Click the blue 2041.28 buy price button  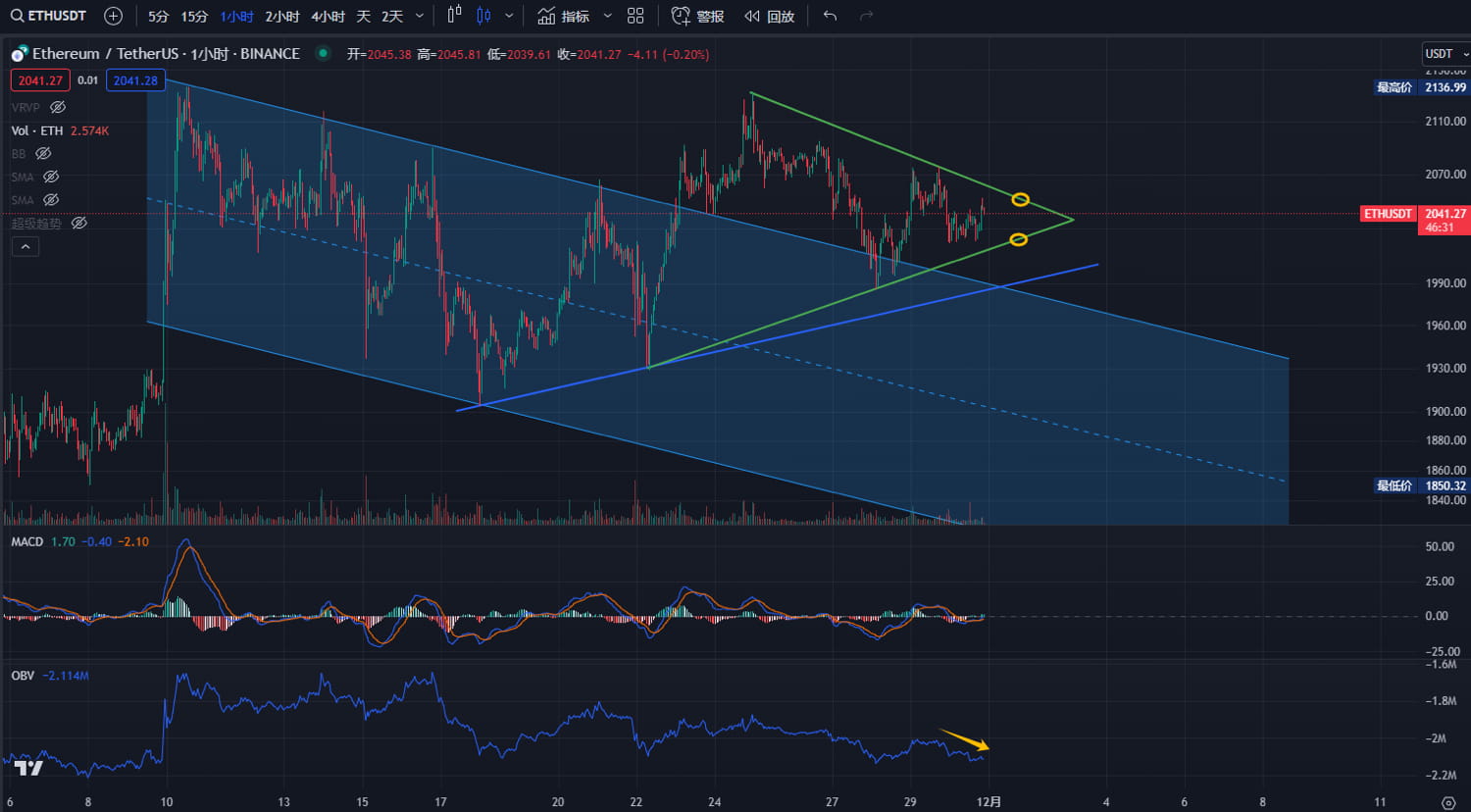tap(135, 80)
